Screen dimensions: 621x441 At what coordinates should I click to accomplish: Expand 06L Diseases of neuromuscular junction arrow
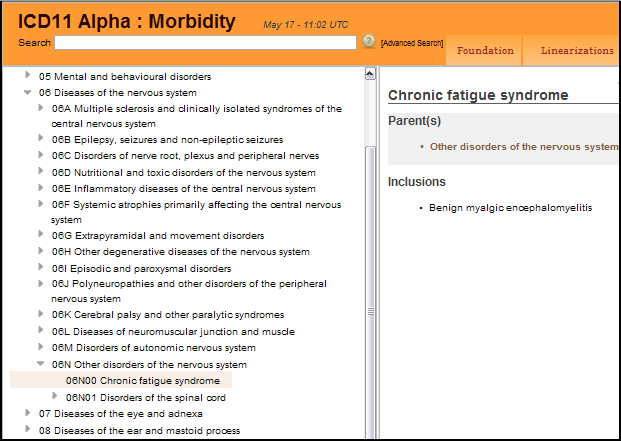tap(41, 330)
